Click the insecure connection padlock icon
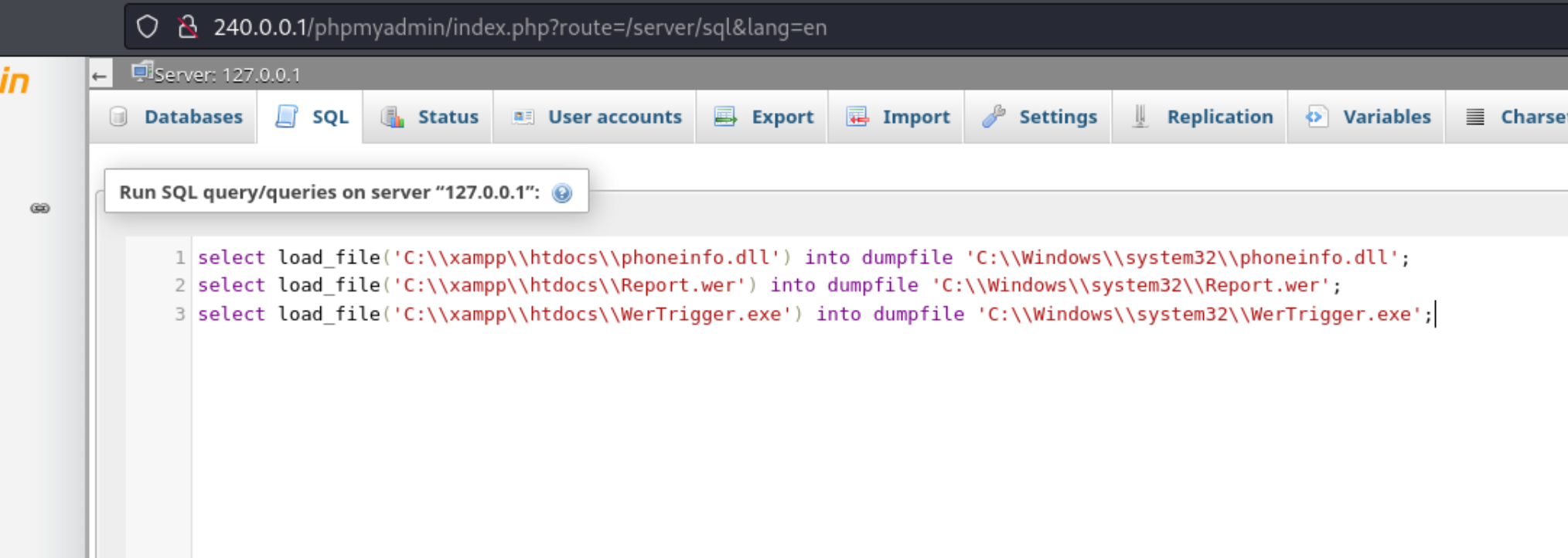This screenshot has height=558, width=1568. click(x=187, y=27)
